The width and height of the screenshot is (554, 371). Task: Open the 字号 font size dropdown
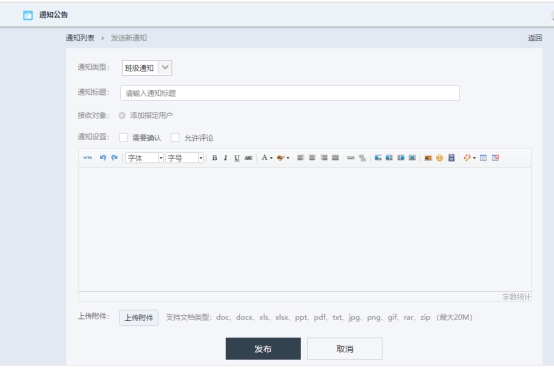coord(184,158)
